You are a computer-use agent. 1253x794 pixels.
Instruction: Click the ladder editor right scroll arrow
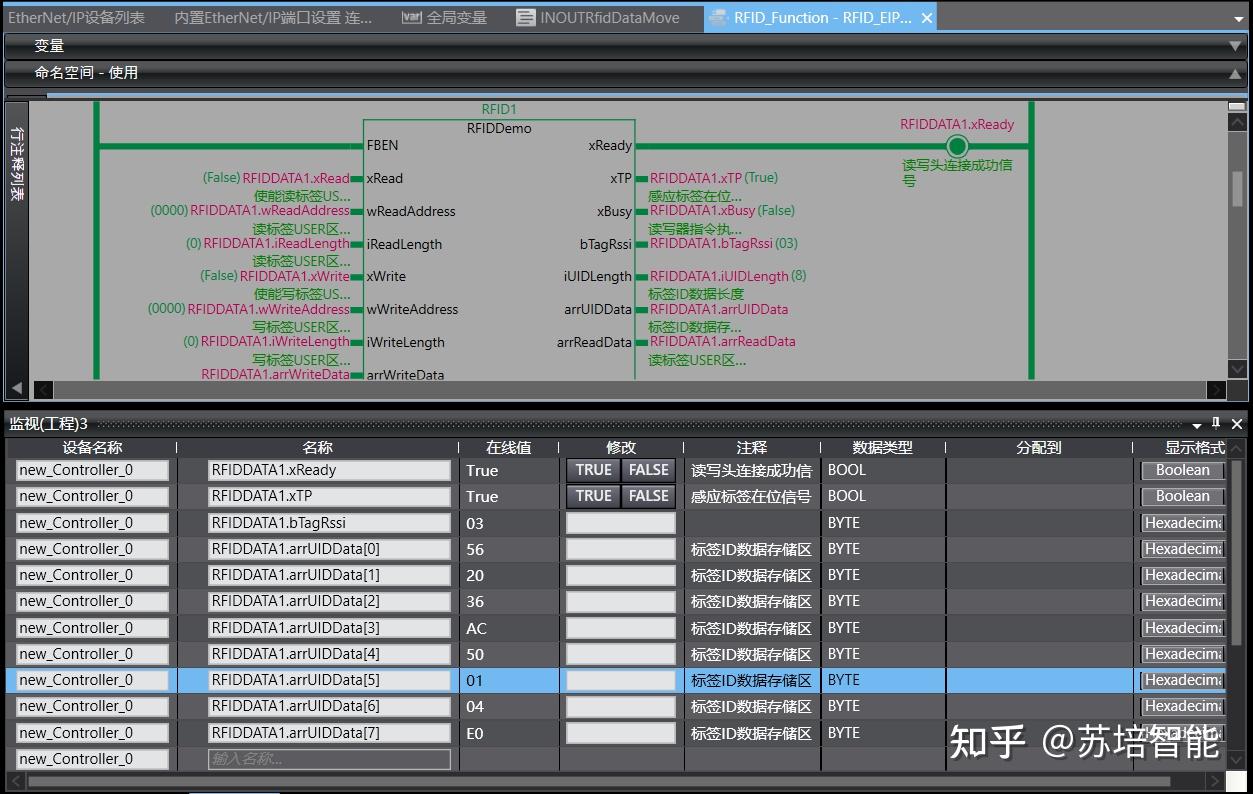1216,389
